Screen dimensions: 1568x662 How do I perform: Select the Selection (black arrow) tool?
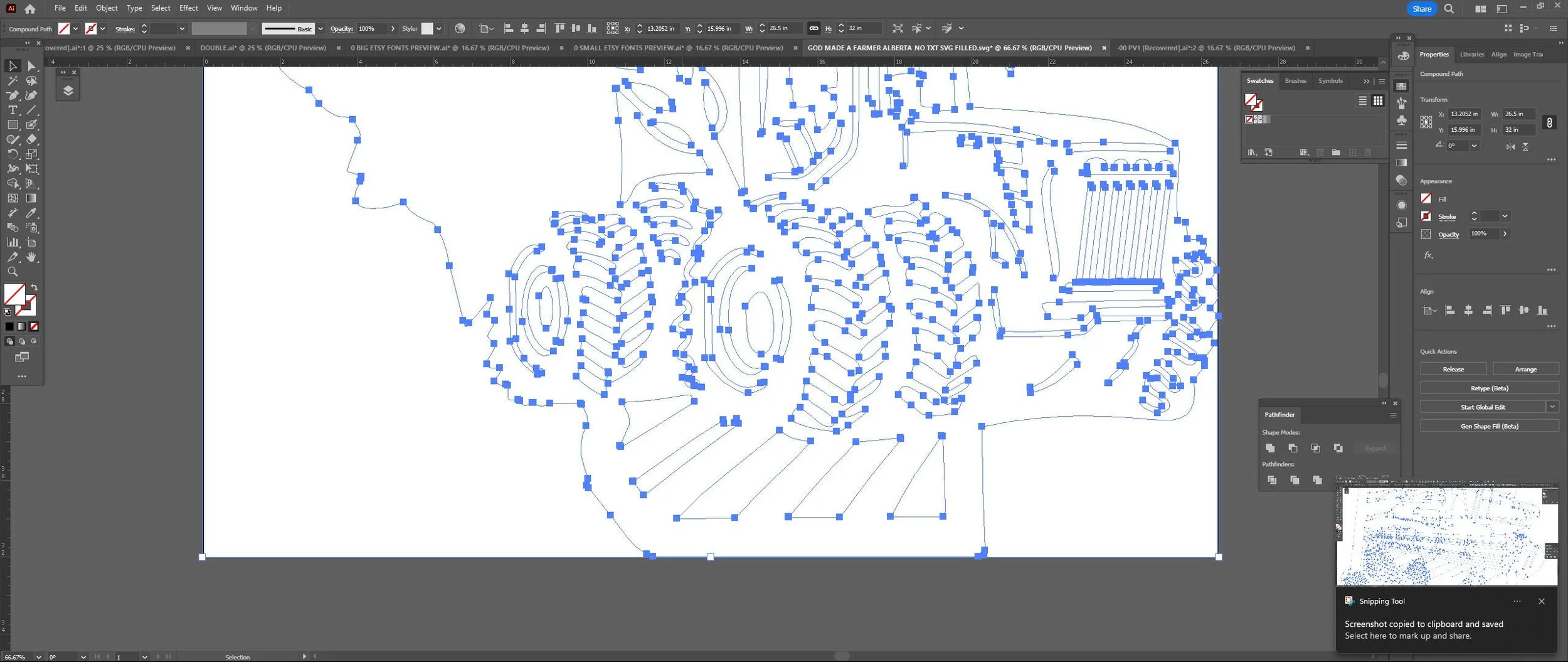13,66
